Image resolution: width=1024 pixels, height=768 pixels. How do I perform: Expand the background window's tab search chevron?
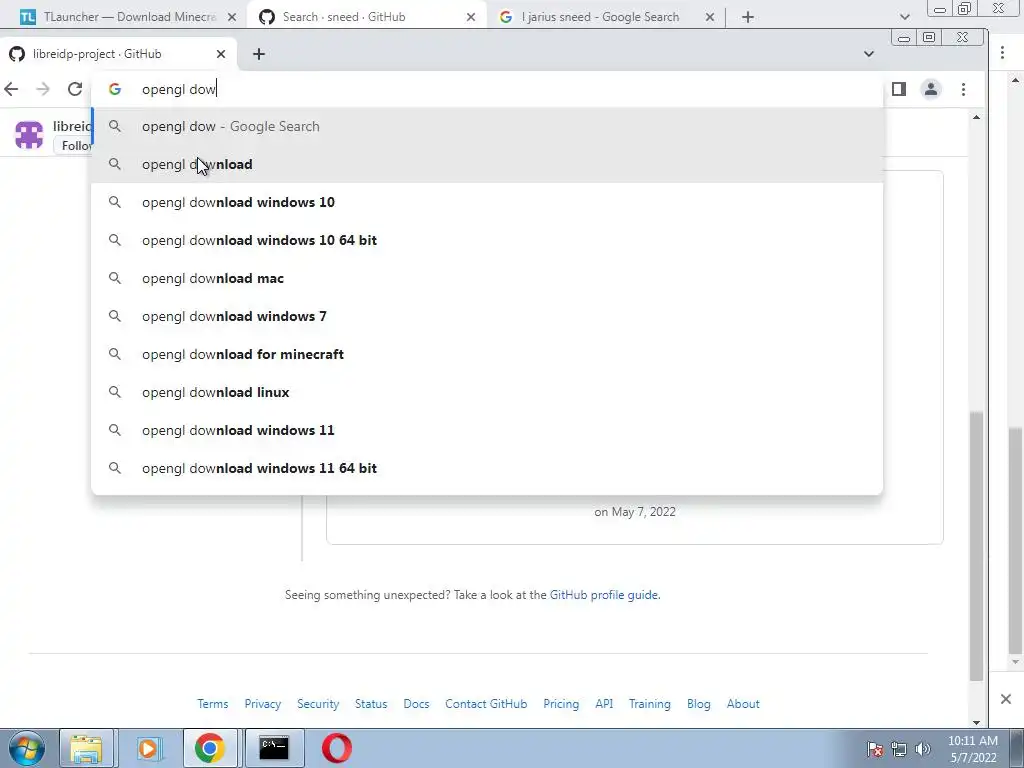tap(904, 17)
